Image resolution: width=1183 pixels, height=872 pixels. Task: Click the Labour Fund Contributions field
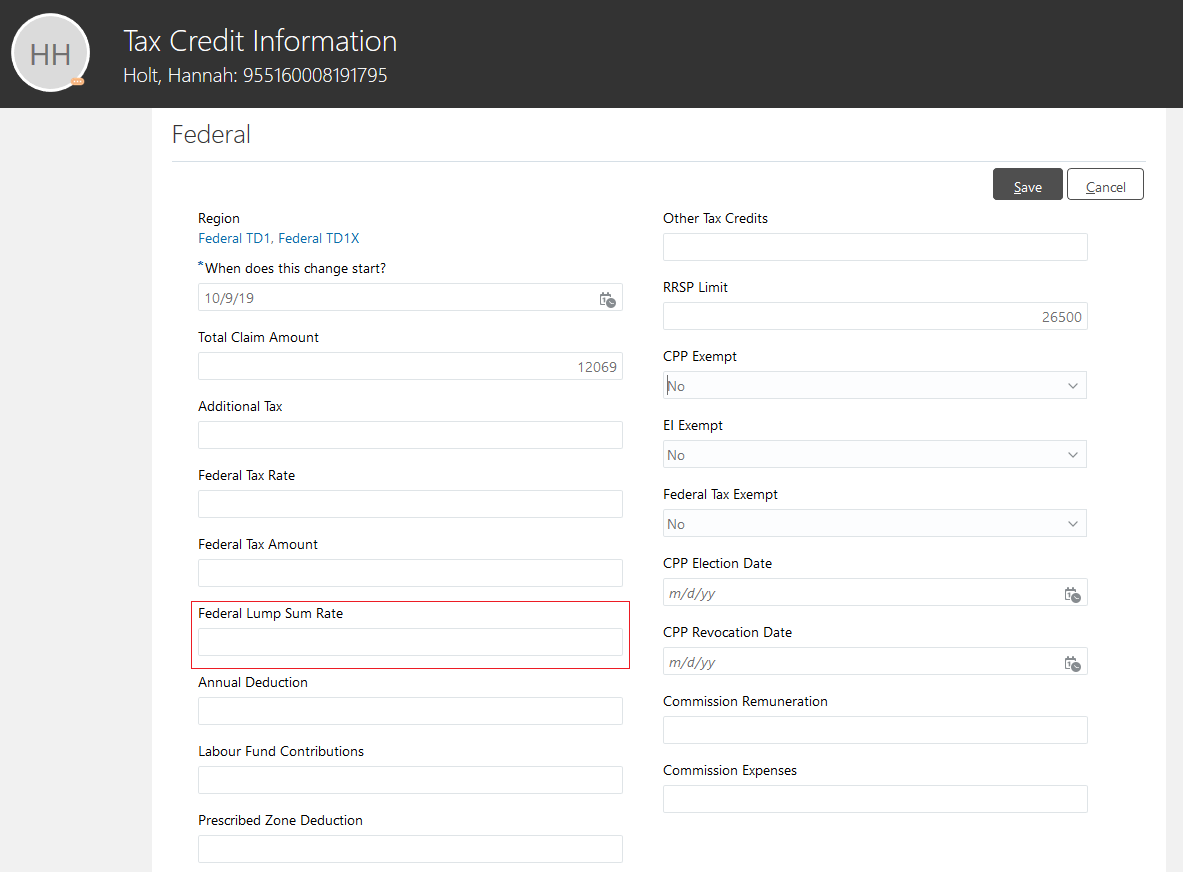pos(410,781)
